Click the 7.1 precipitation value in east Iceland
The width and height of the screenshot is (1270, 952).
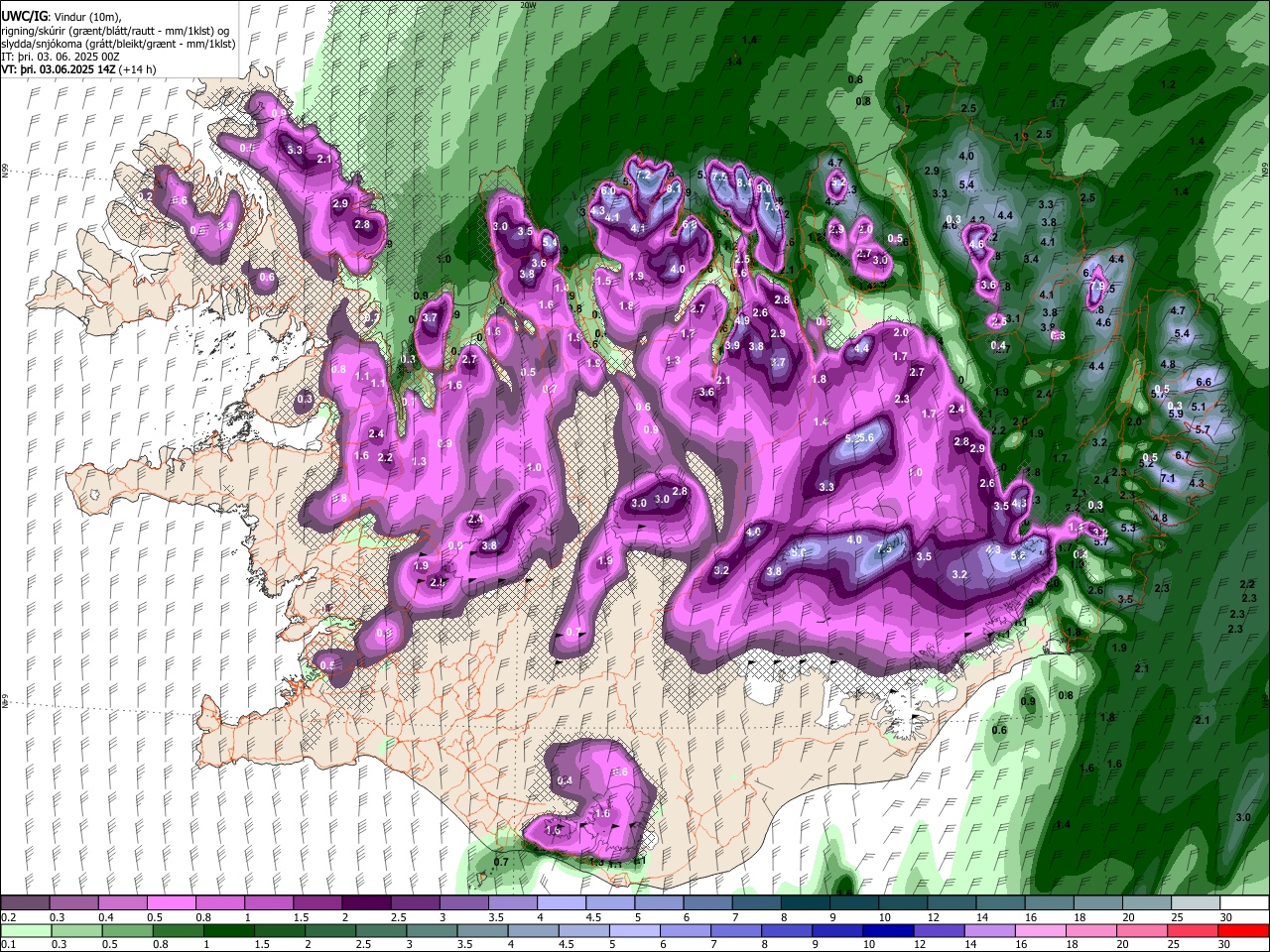1168,479
